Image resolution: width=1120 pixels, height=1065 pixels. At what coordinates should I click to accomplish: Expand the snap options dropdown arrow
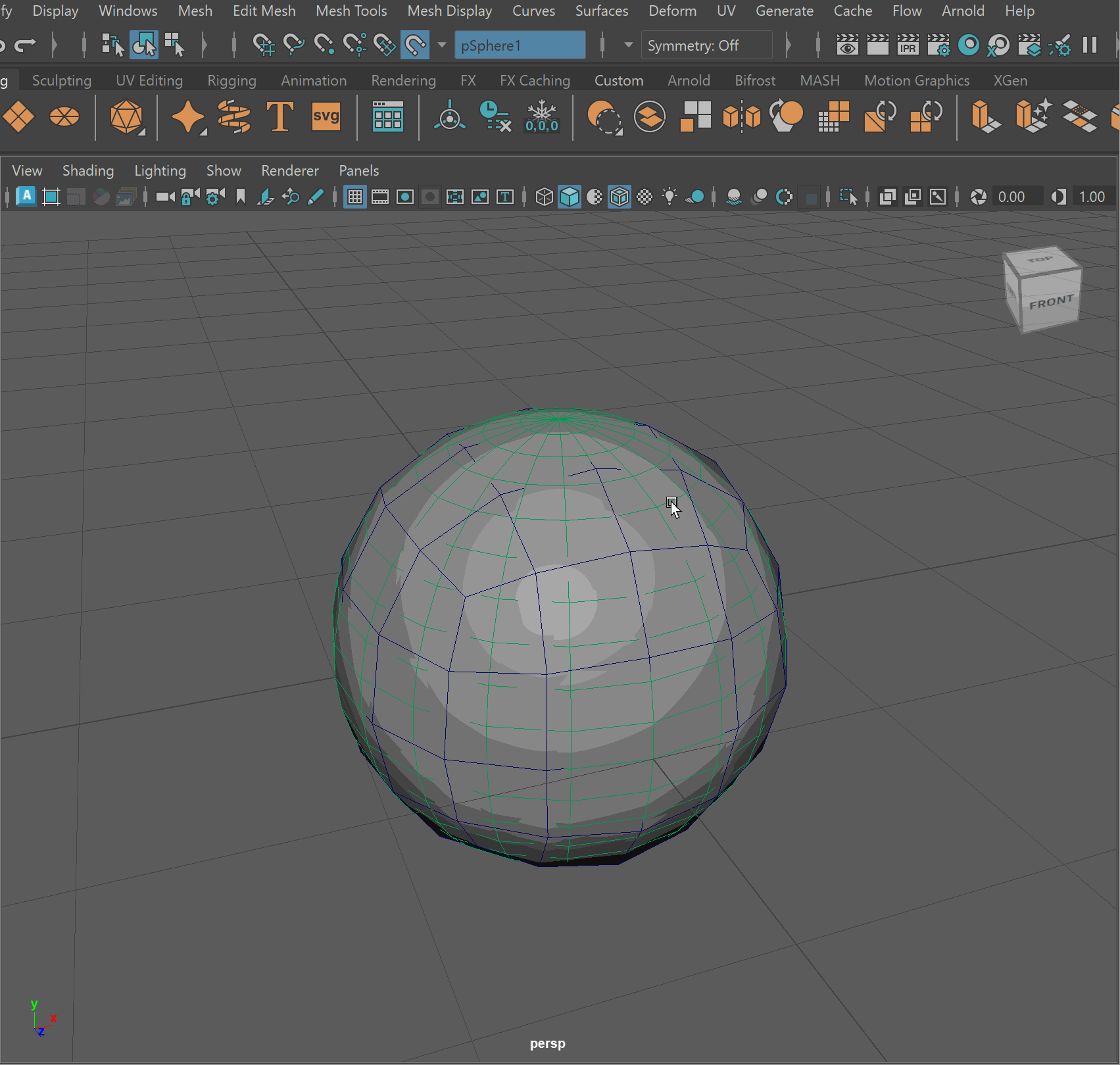click(x=442, y=45)
